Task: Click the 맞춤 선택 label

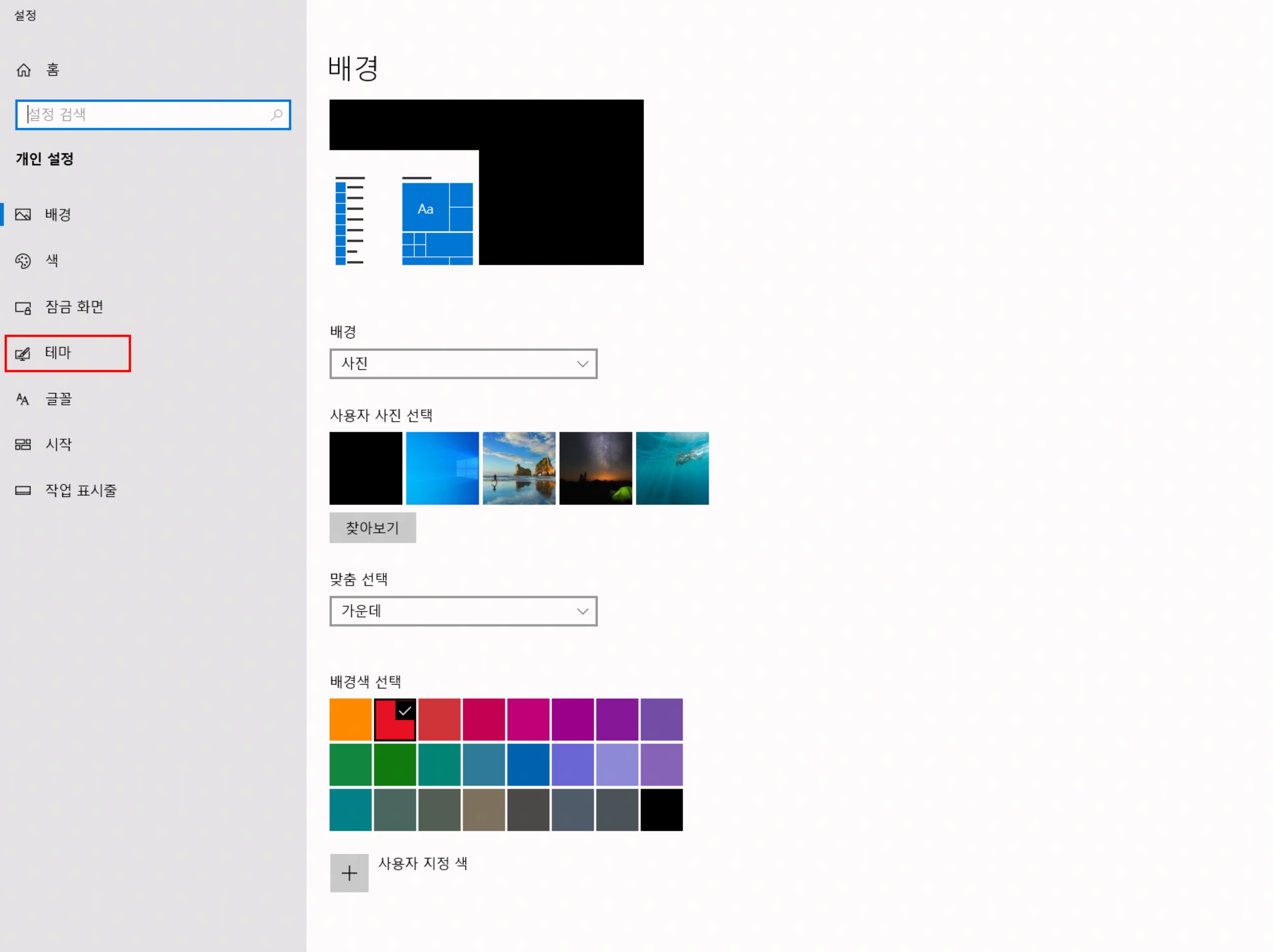Action: pyautogui.click(x=358, y=579)
